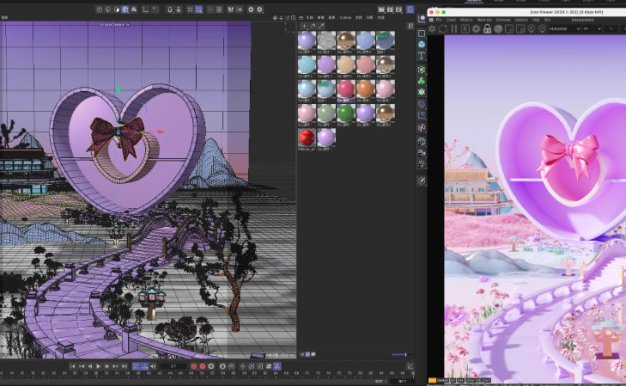Image resolution: width=626 pixels, height=386 pixels.
Task: Click the highlighted icon at side palette top
Action: coord(421,19)
